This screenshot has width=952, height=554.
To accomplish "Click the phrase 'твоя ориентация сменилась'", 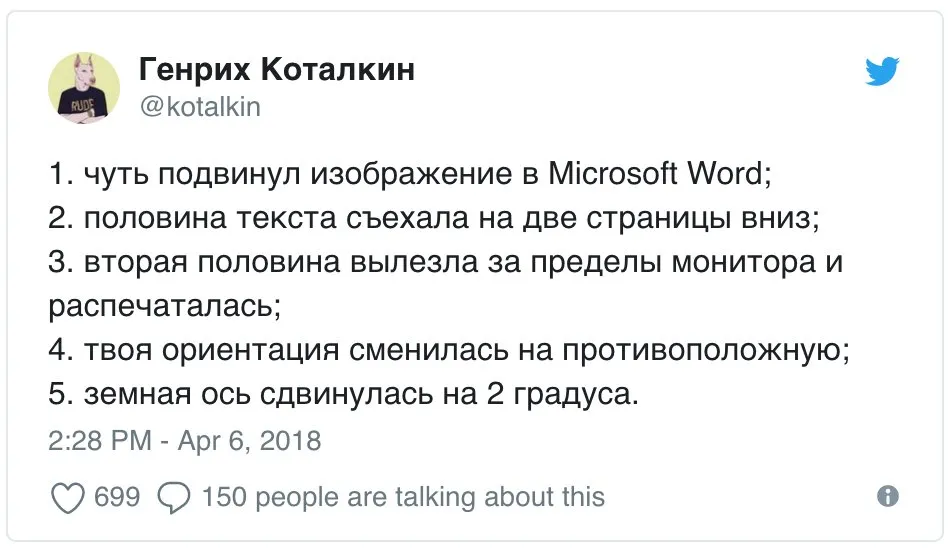I will 296,351.
